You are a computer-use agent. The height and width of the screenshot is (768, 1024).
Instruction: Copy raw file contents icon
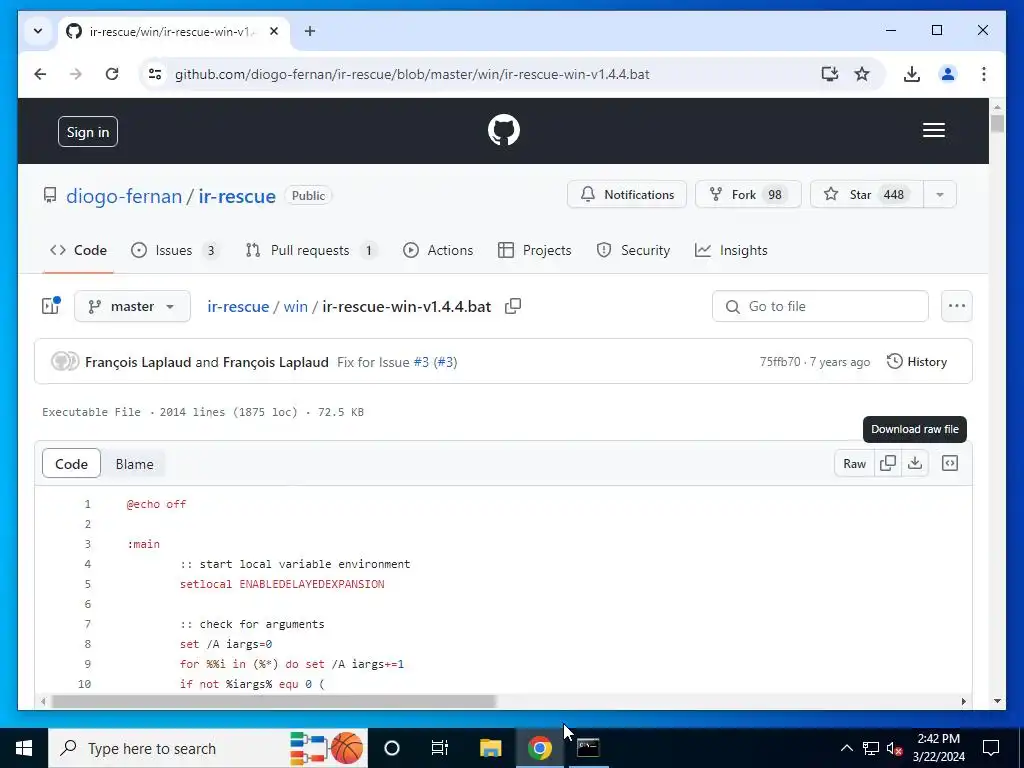(888, 463)
